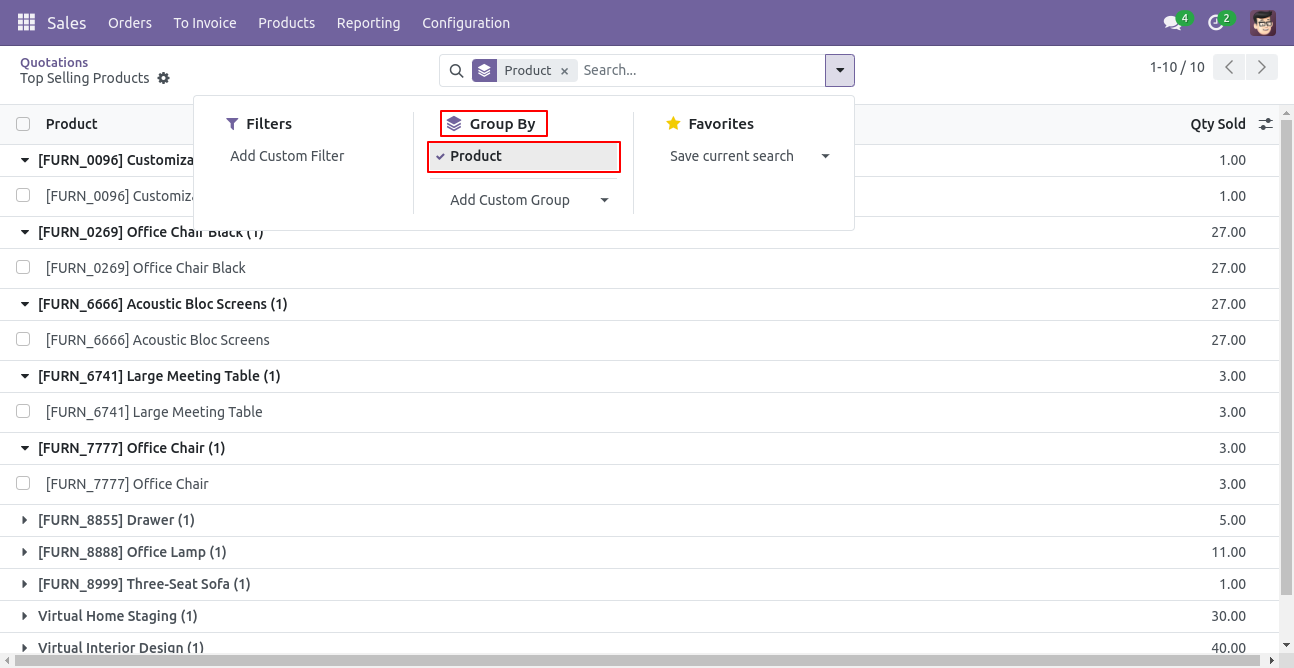Open the activities clock icon
1294x668 pixels.
click(x=1217, y=23)
